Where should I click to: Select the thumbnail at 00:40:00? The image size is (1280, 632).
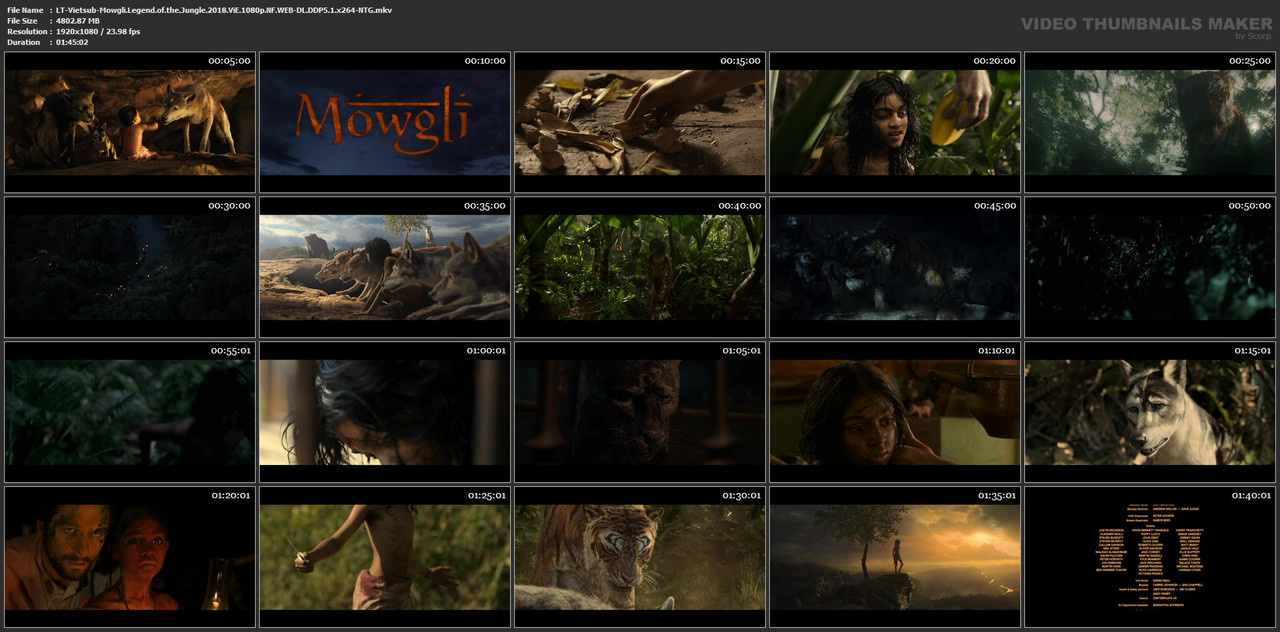click(x=640, y=267)
